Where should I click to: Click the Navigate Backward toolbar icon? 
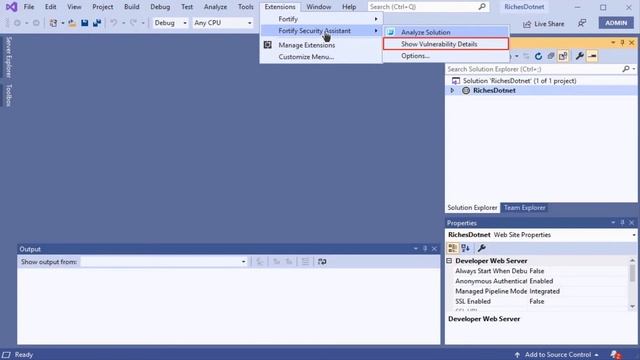[17, 23]
